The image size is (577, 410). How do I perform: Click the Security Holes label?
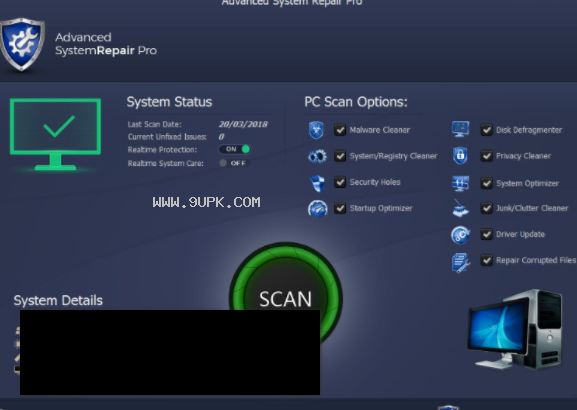click(x=375, y=182)
